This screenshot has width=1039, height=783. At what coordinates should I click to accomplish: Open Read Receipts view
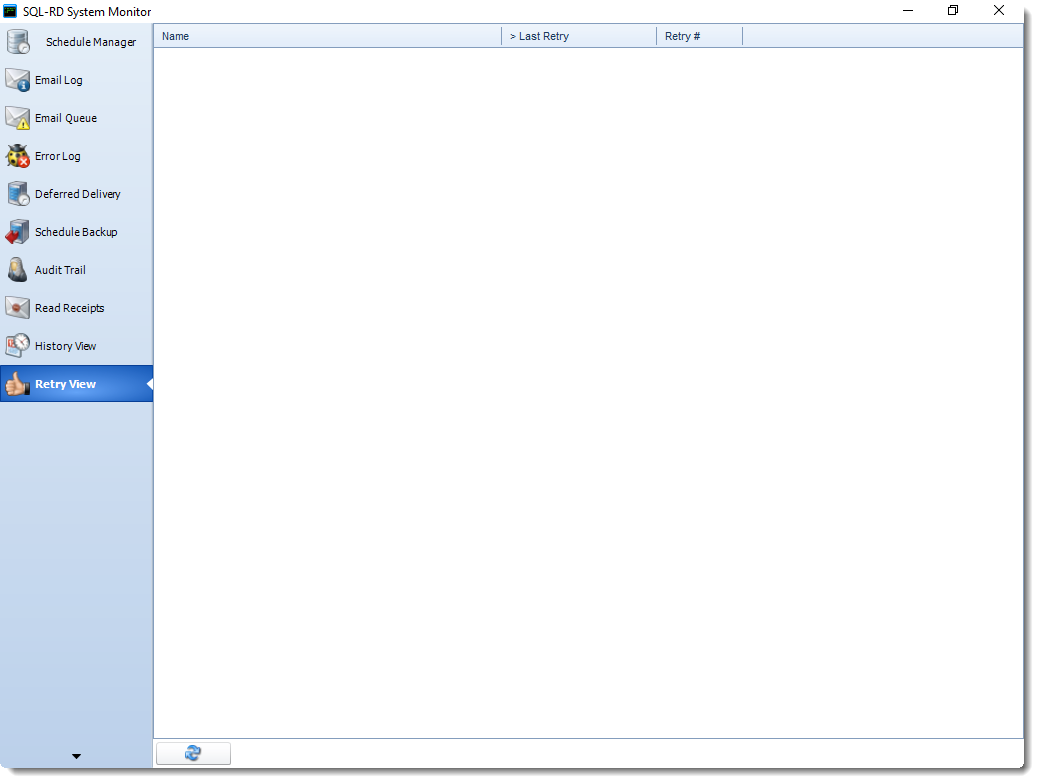[x=77, y=308]
